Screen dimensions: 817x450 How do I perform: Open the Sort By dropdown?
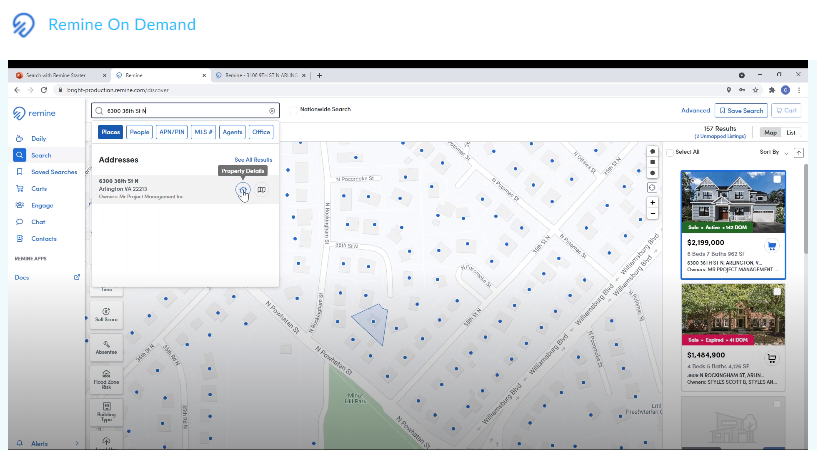pos(774,152)
